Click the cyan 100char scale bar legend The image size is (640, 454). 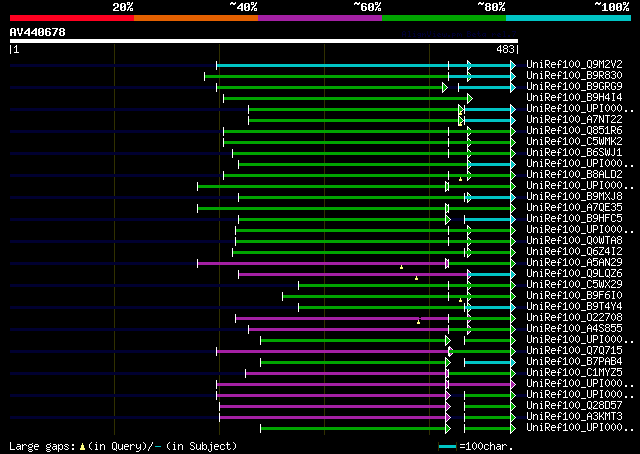click(x=447, y=447)
